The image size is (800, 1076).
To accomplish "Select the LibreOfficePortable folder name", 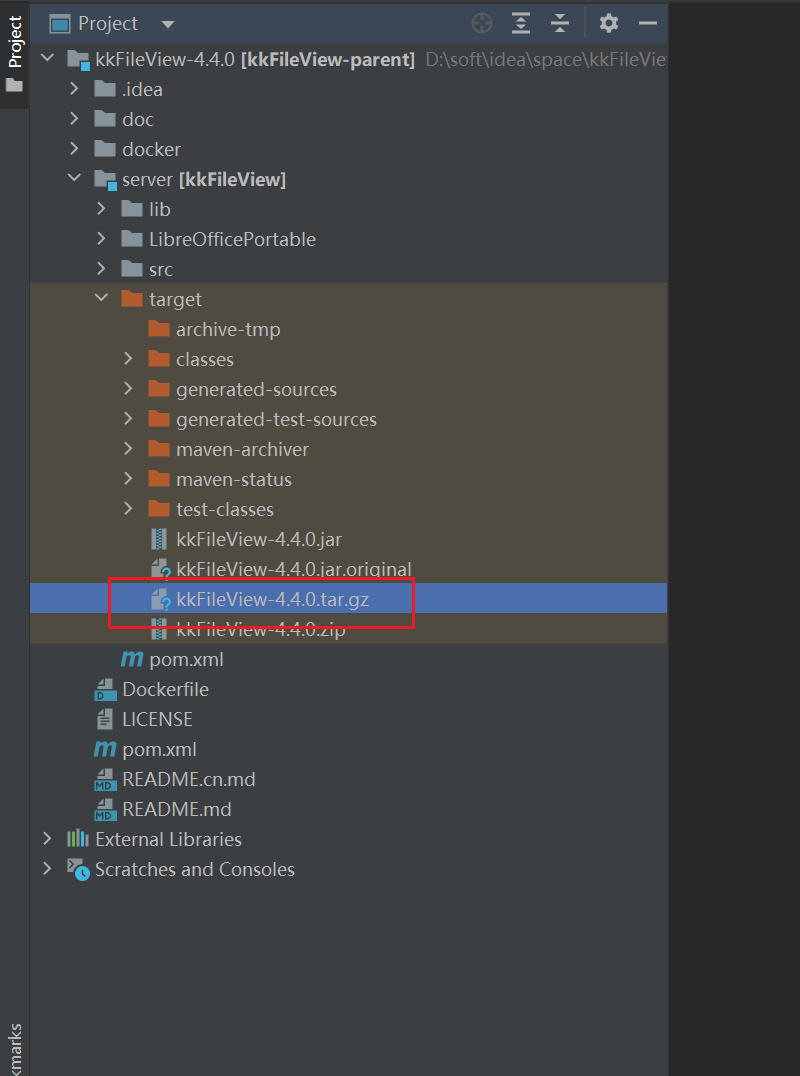I will 233,239.
